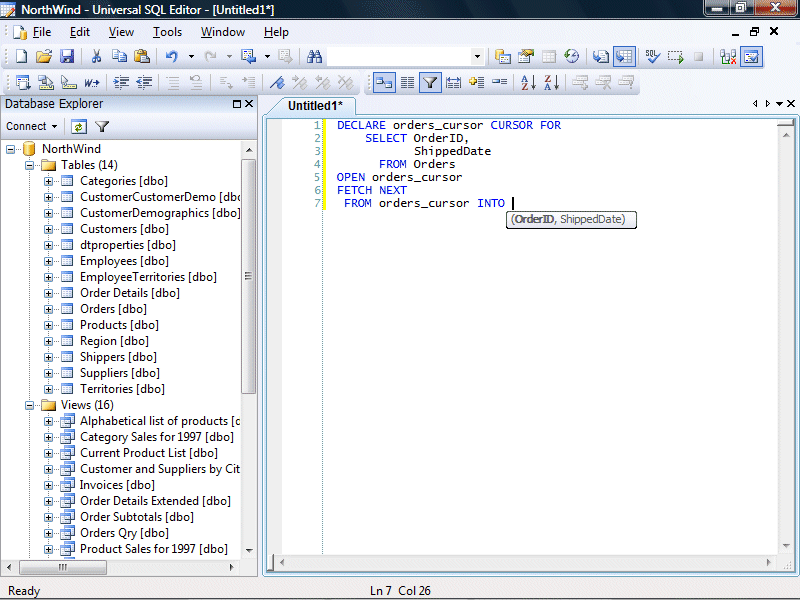Click the database icon with the red X
The height and width of the screenshot is (600, 800).
pyautogui.click(x=728, y=56)
